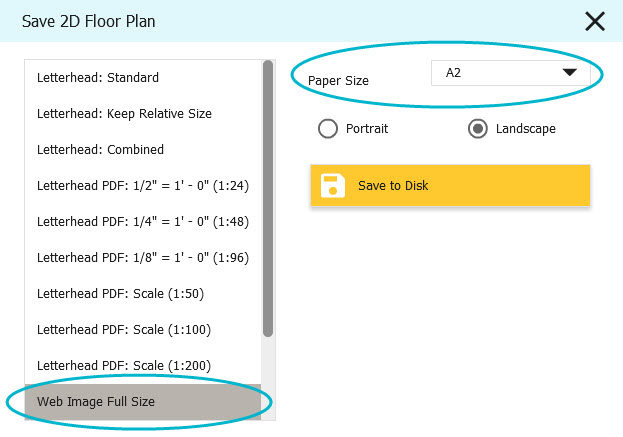623x437 pixels.
Task: Click the Paper Size dropdown arrow
Action: point(570,72)
